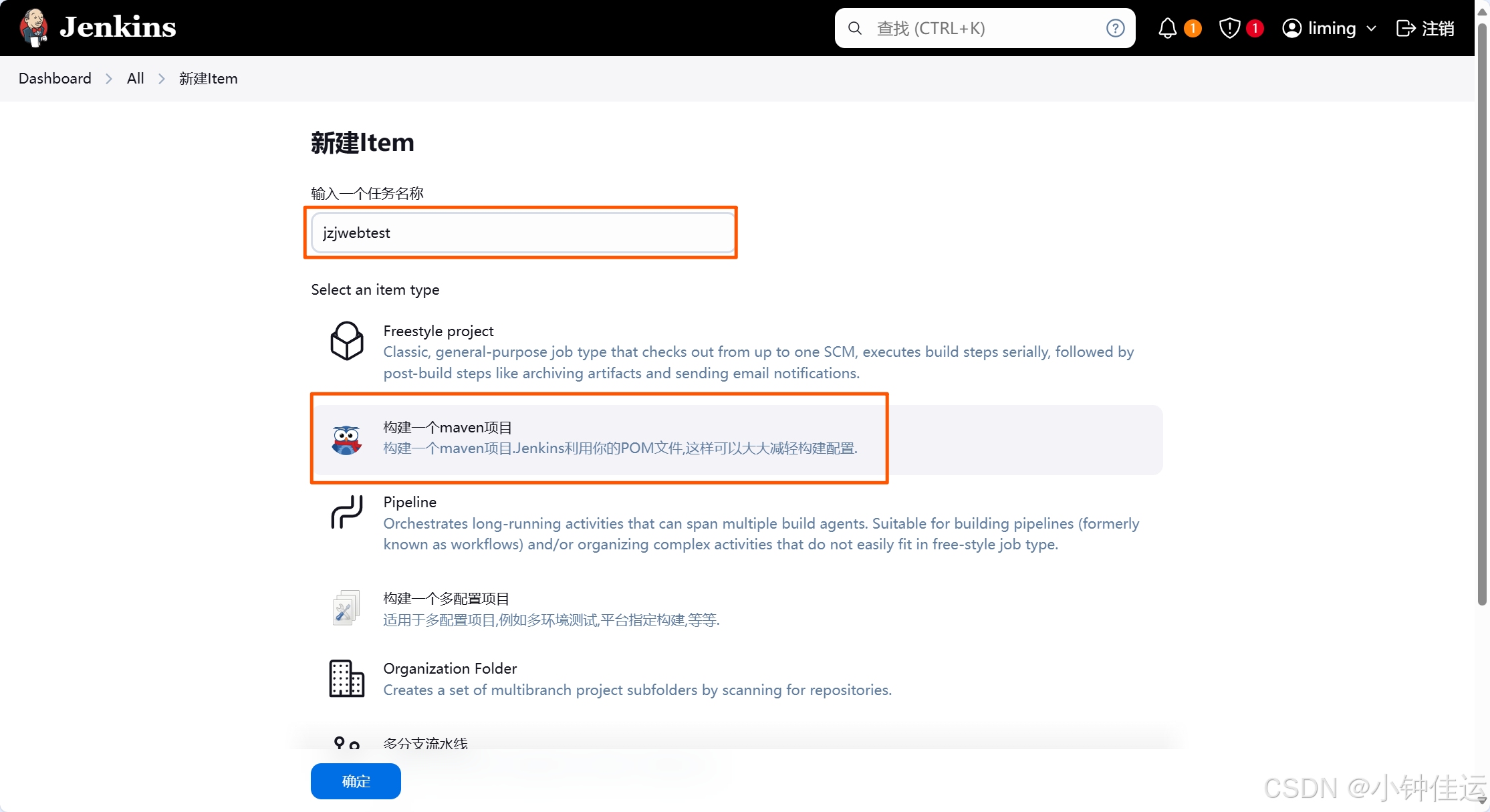Click the 新建Item page heading
Viewport: 1490px width, 812px height.
click(x=362, y=142)
